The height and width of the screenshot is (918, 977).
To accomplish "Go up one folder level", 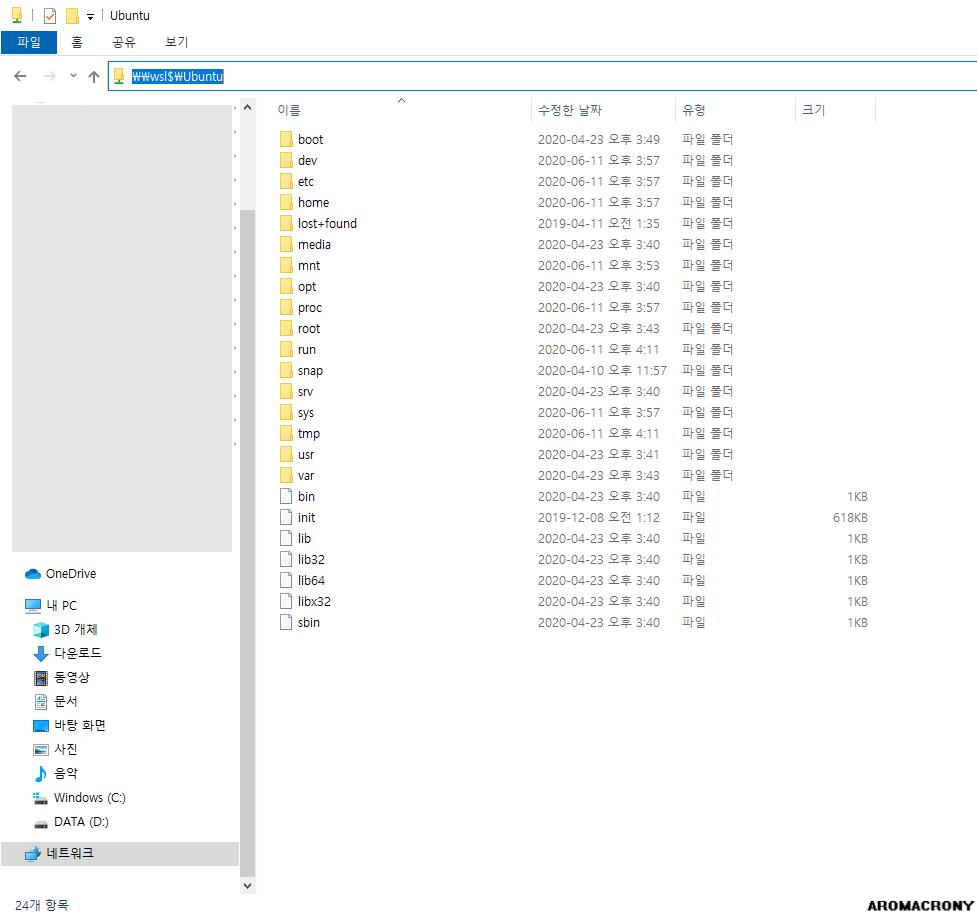I will [93, 76].
